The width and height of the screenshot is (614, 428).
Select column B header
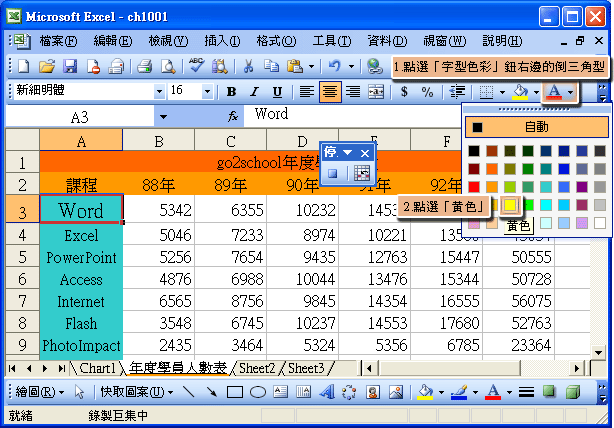coord(159,140)
